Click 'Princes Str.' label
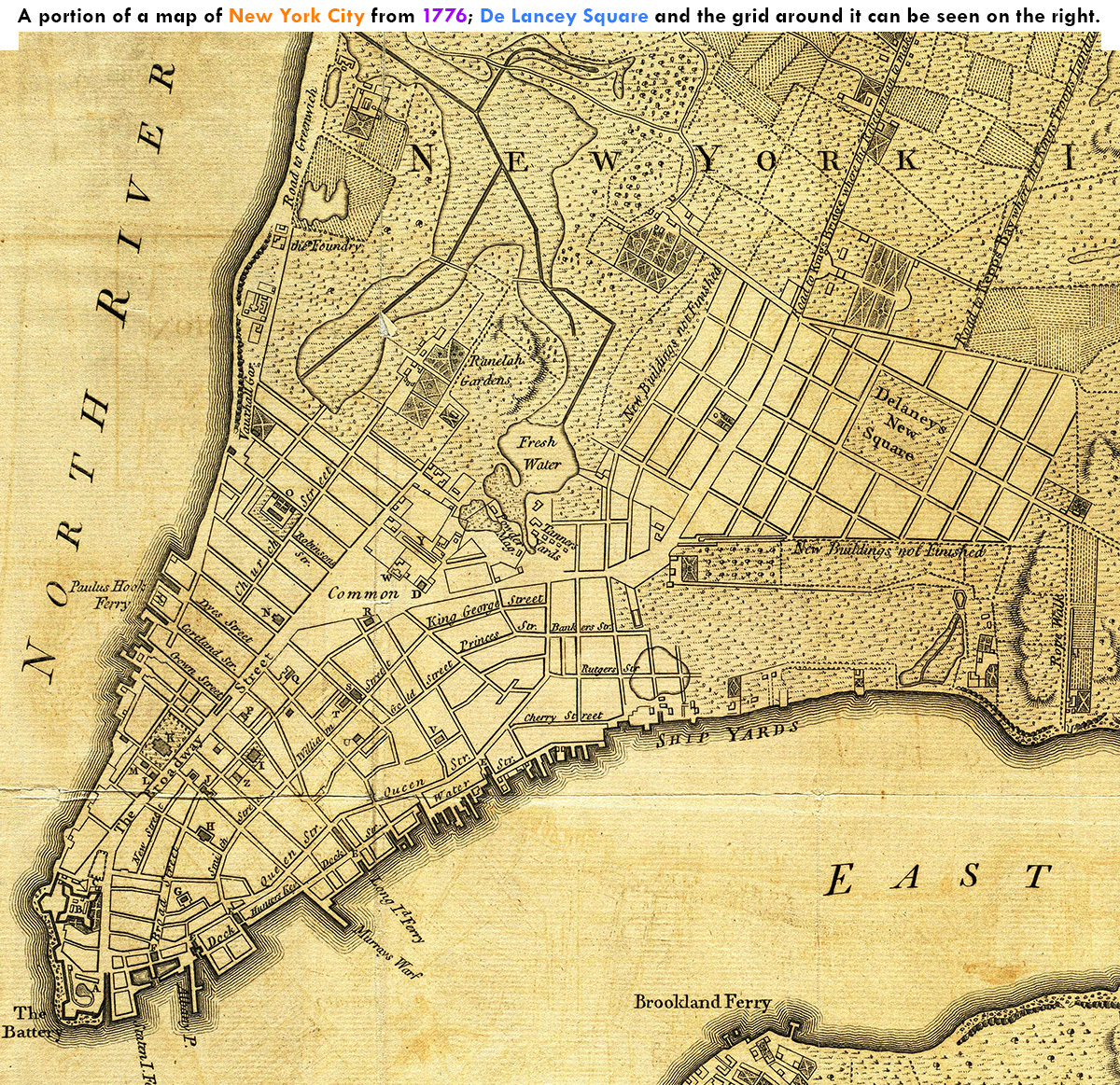 498,636
